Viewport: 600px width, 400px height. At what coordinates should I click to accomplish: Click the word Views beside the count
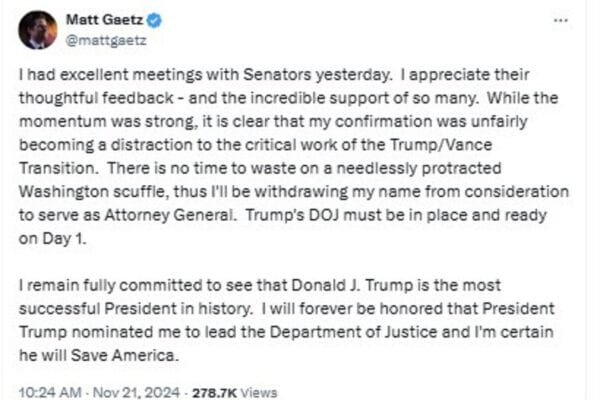(259, 393)
